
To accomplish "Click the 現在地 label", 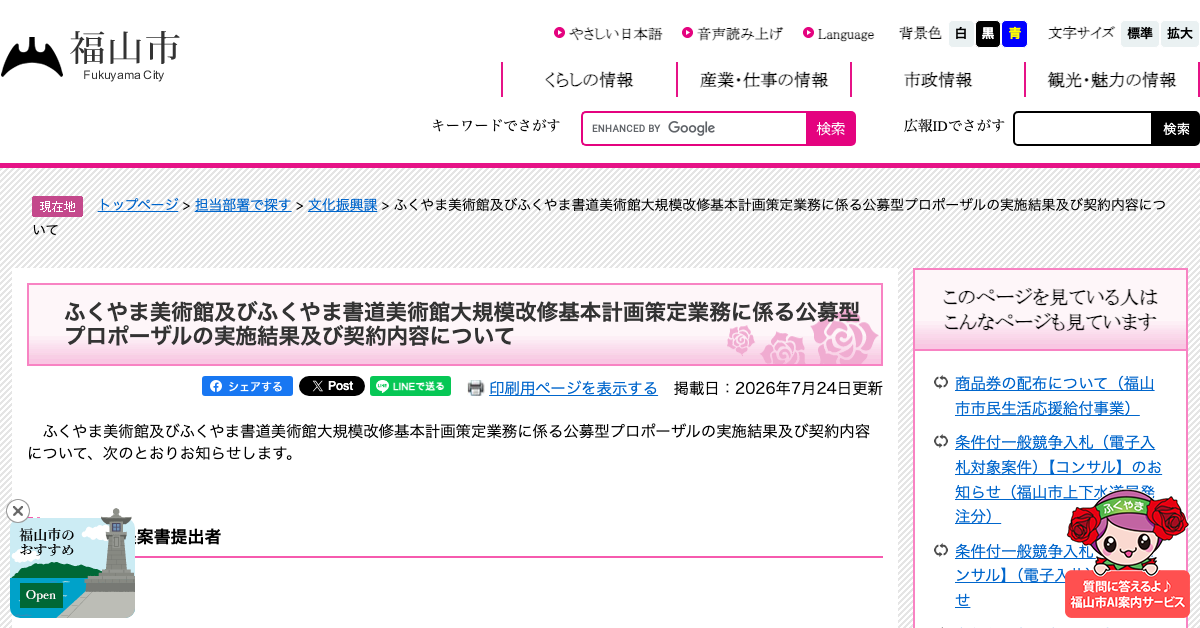I will tap(57, 206).
